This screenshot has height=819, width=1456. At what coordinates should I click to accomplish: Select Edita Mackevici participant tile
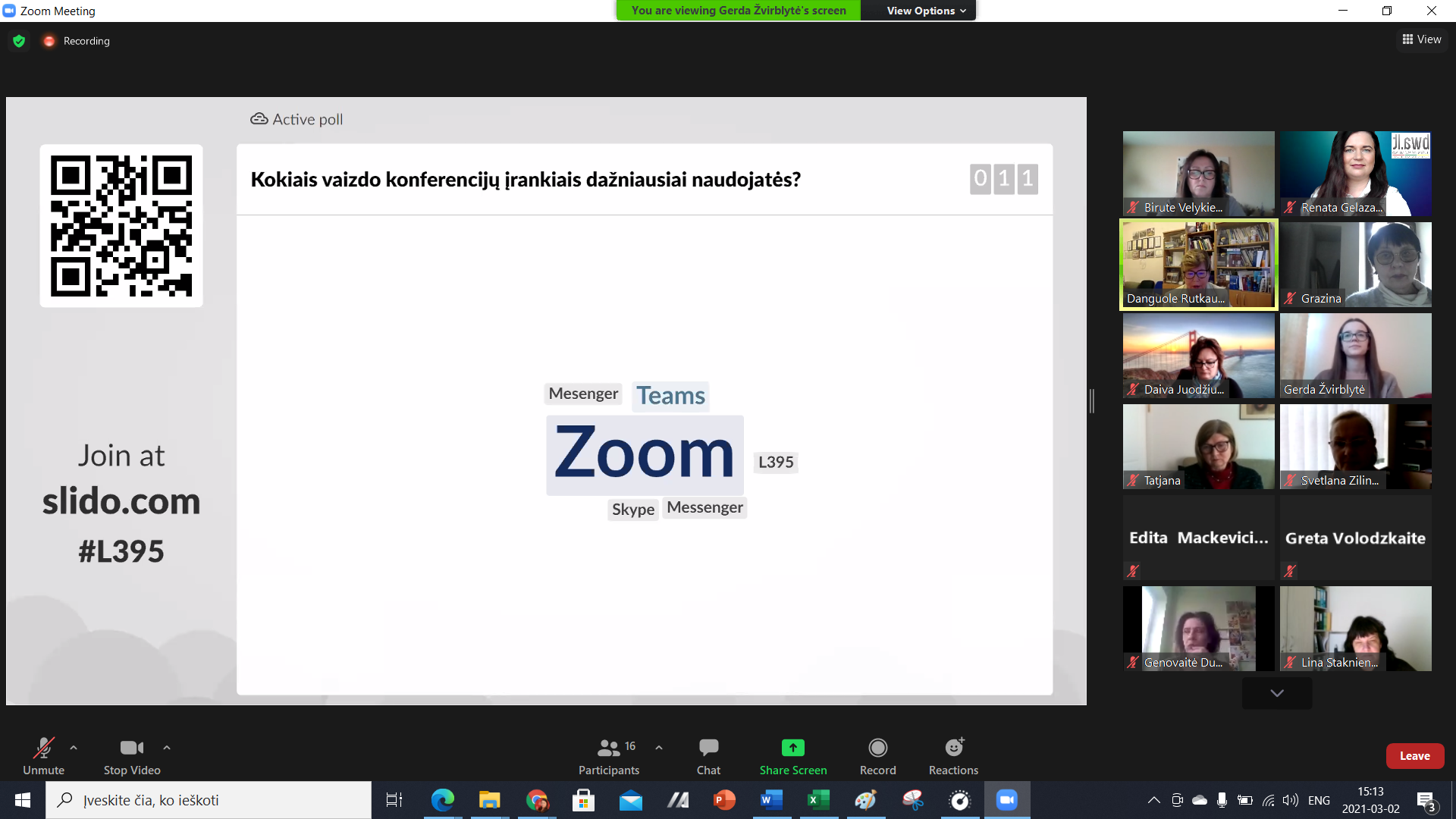pos(1198,538)
